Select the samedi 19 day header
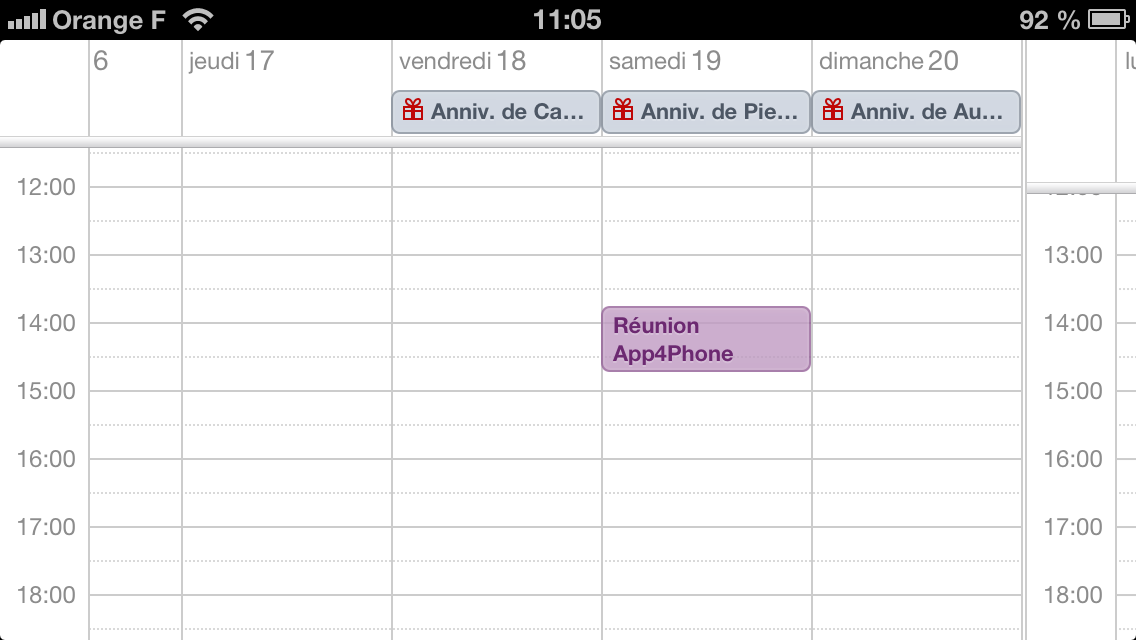 click(x=665, y=61)
